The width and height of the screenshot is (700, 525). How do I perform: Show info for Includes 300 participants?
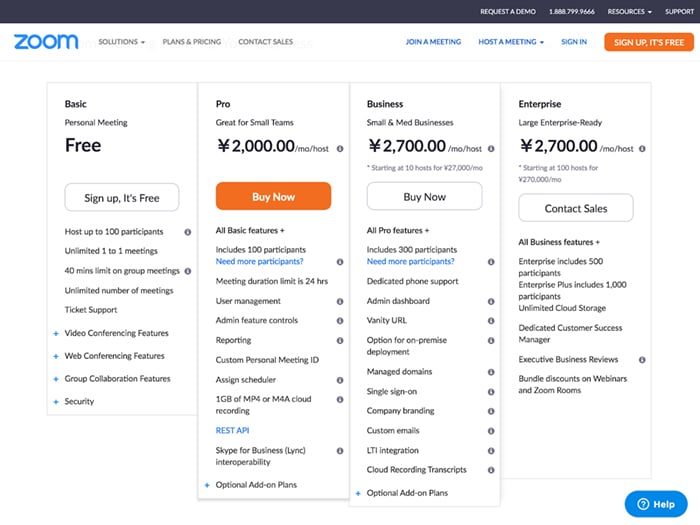point(491,262)
